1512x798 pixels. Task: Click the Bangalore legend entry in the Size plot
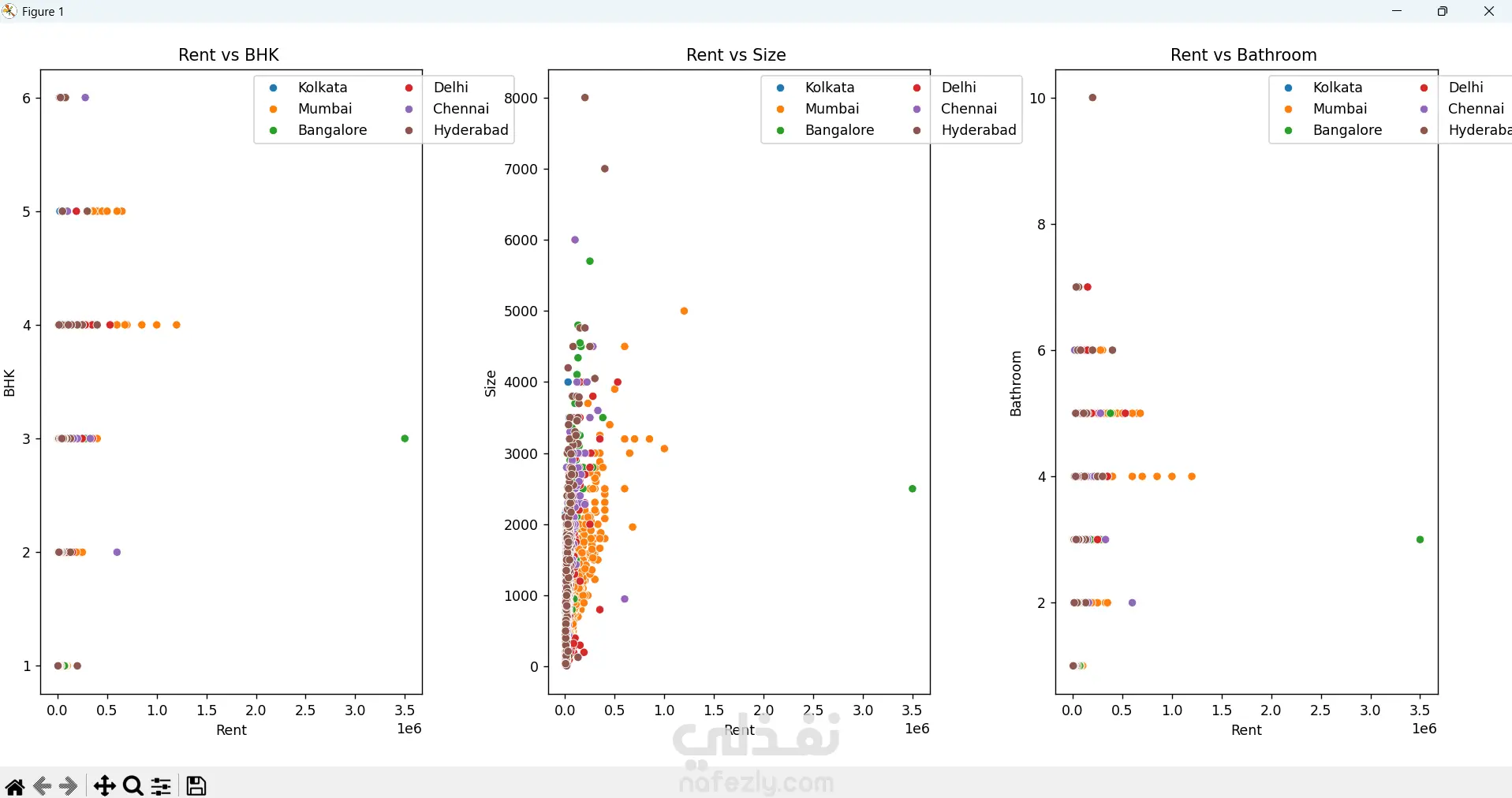(825, 130)
